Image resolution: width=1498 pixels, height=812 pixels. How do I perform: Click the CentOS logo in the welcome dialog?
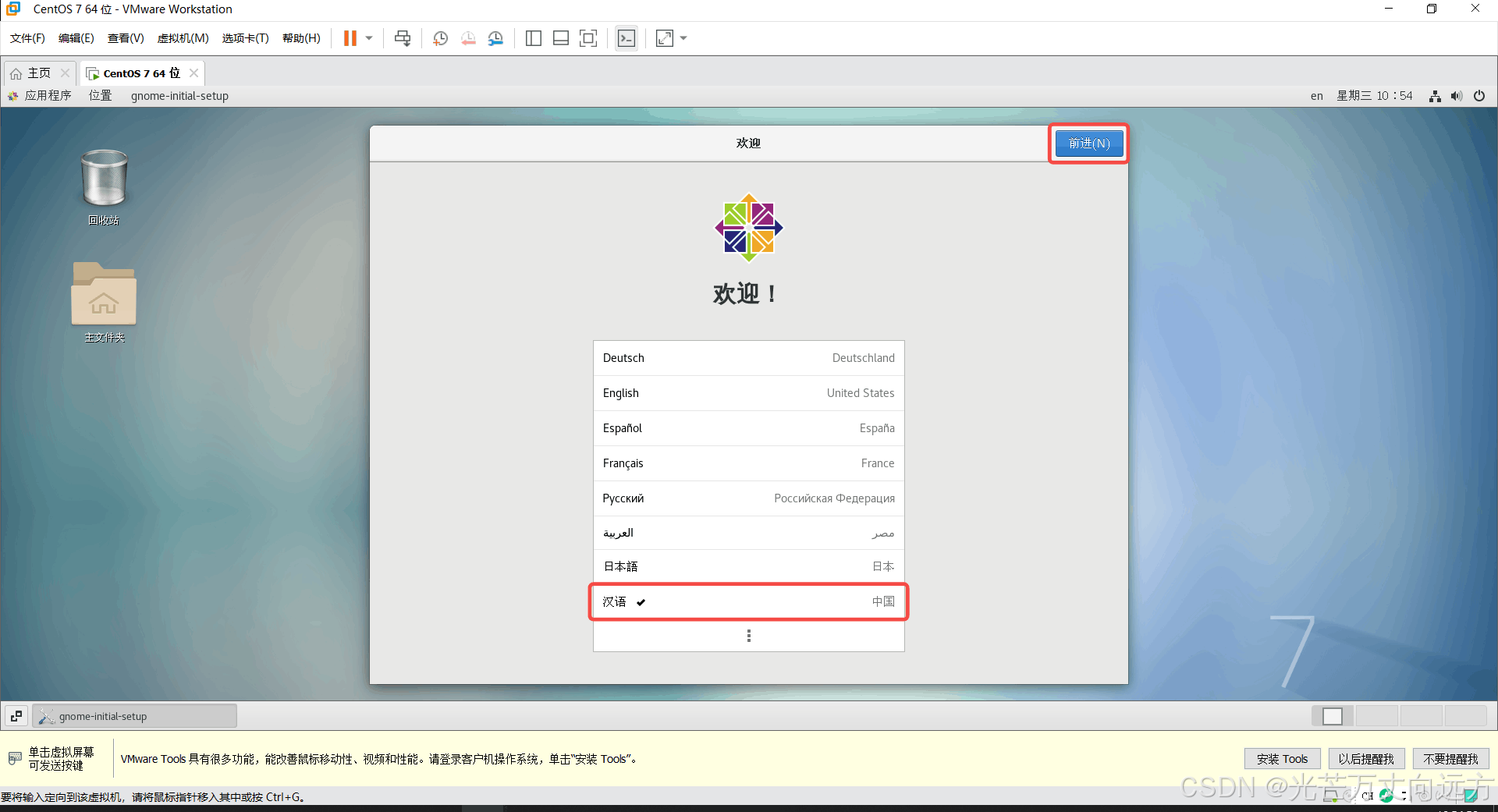[x=749, y=228]
